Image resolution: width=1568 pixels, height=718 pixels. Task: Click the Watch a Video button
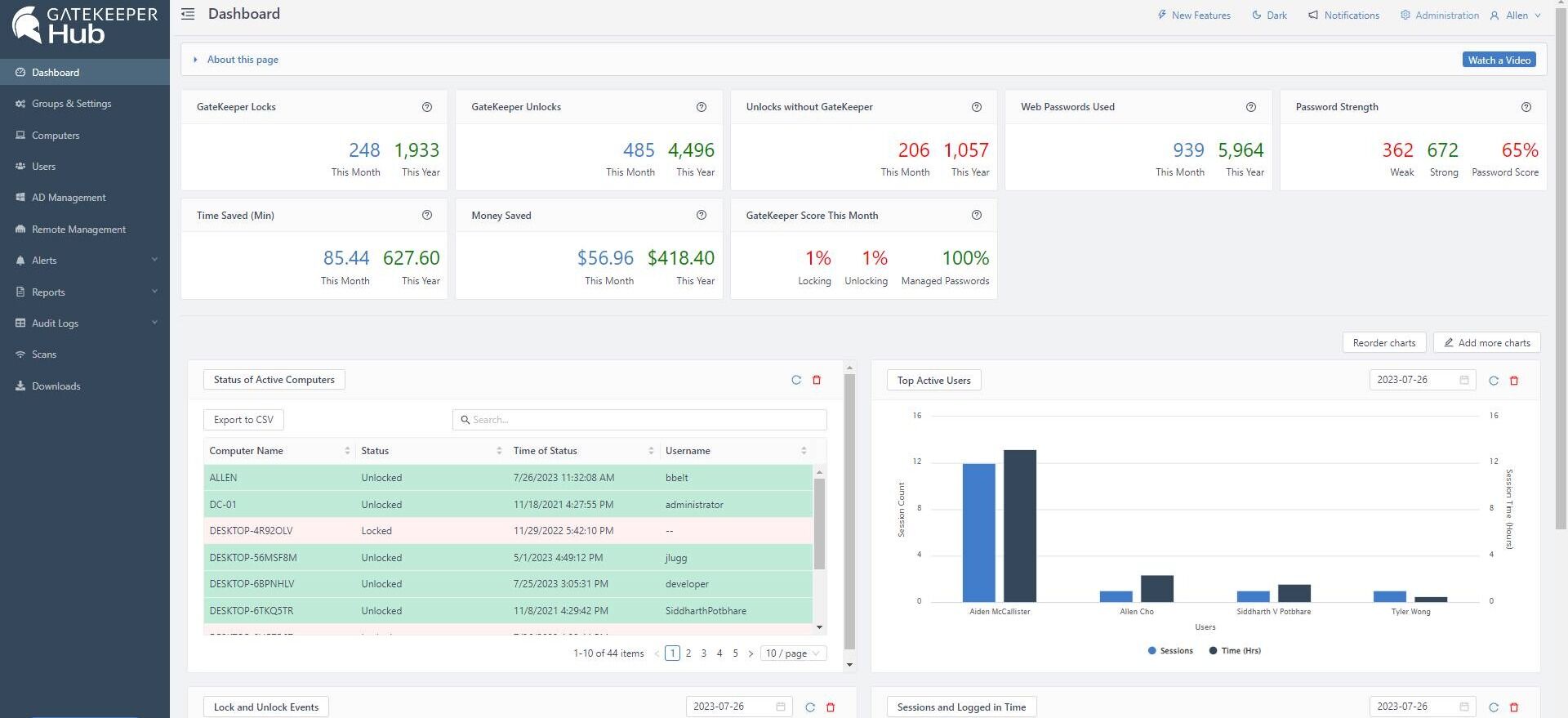(1499, 60)
